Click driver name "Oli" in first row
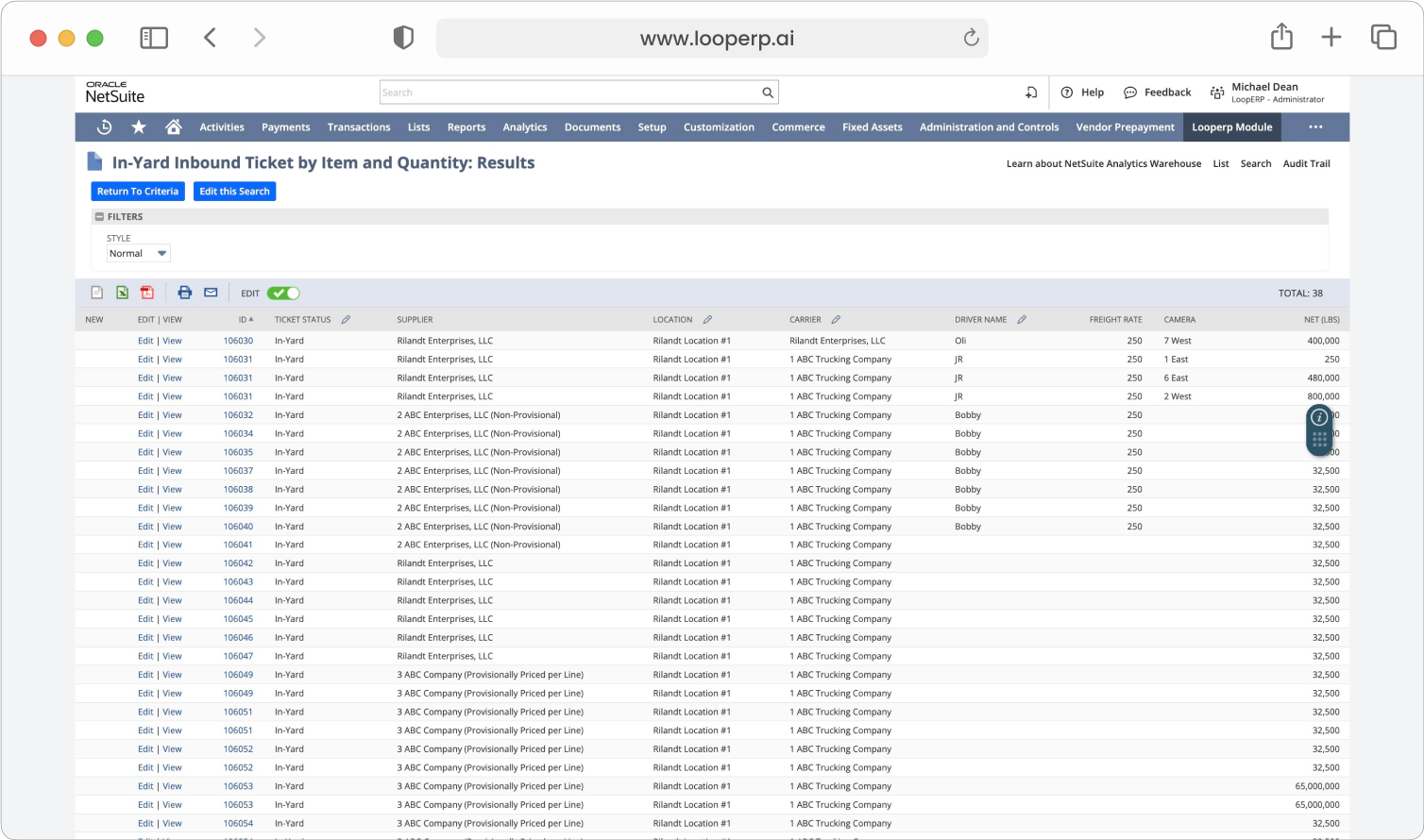Viewport: 1424px width, 840px height. [x=960, y=341]
